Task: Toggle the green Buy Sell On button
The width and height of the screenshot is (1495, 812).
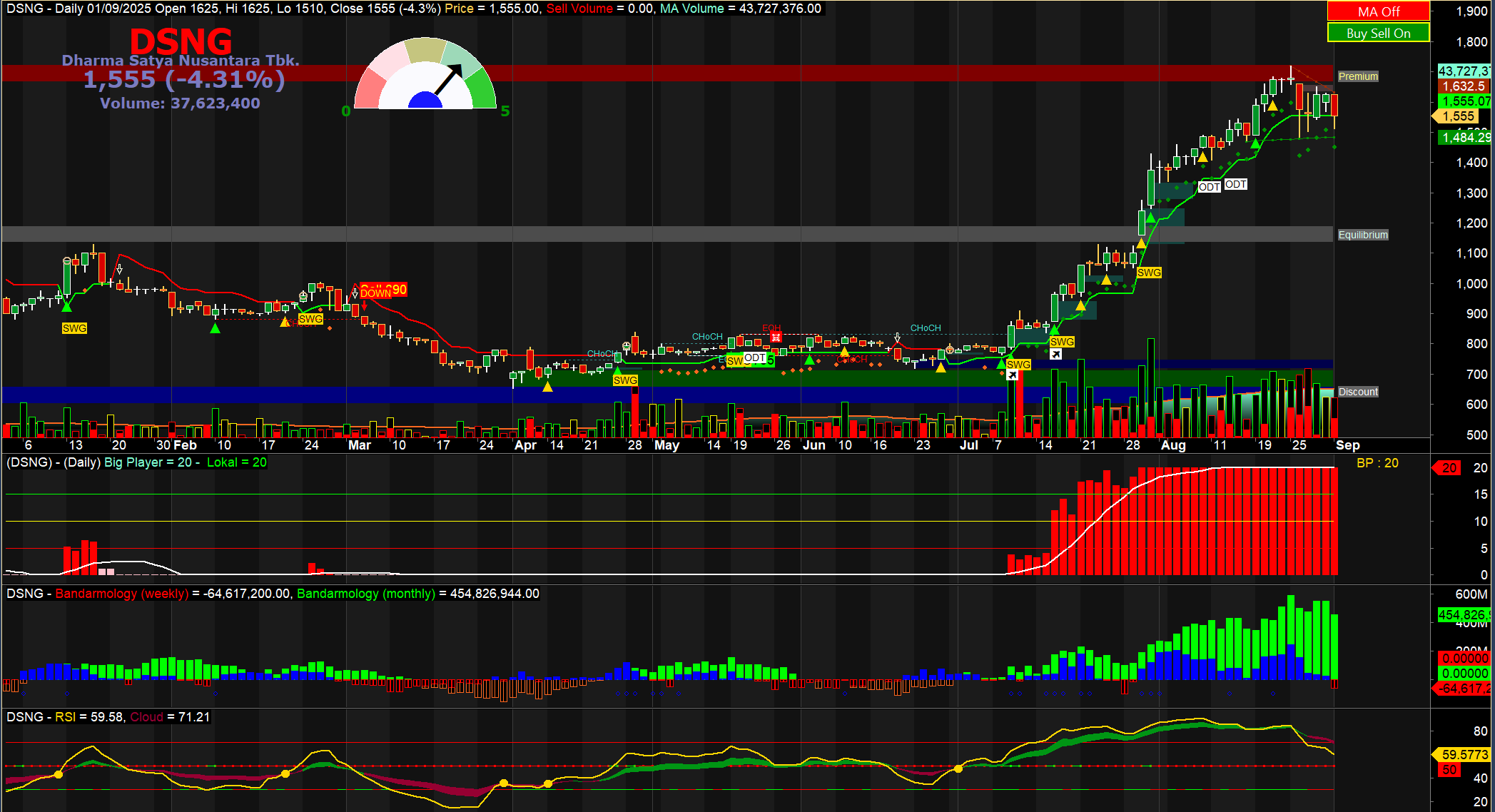Action: 1378,33
